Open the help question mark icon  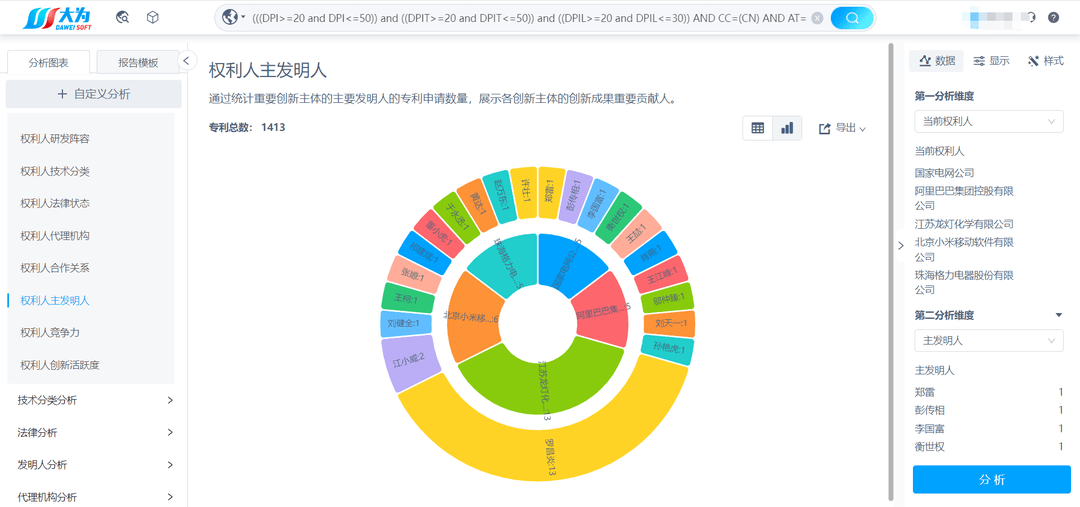[1053, 18]
